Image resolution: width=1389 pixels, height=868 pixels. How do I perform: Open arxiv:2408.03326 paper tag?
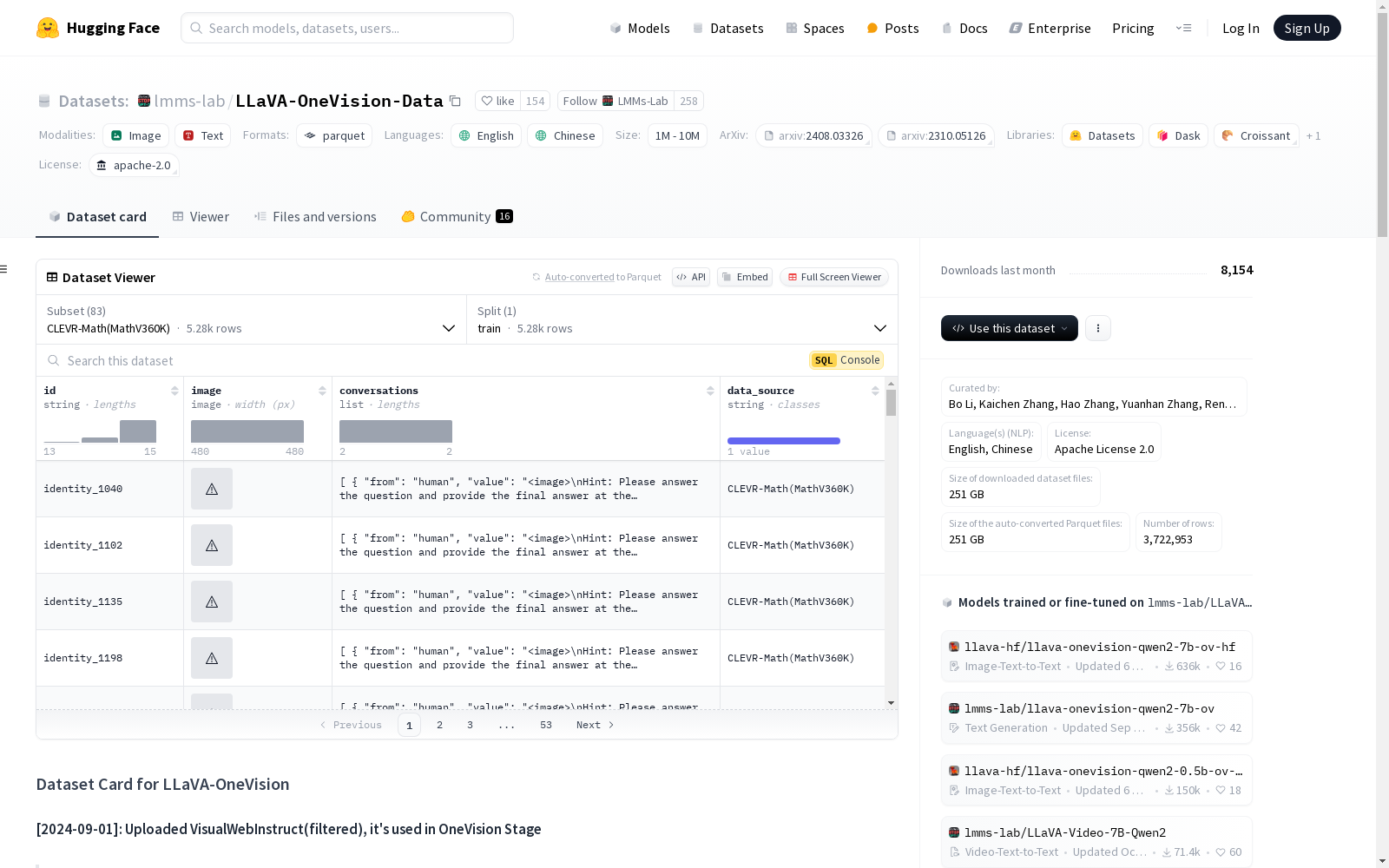pyautogui.click(x=813, y=135)
